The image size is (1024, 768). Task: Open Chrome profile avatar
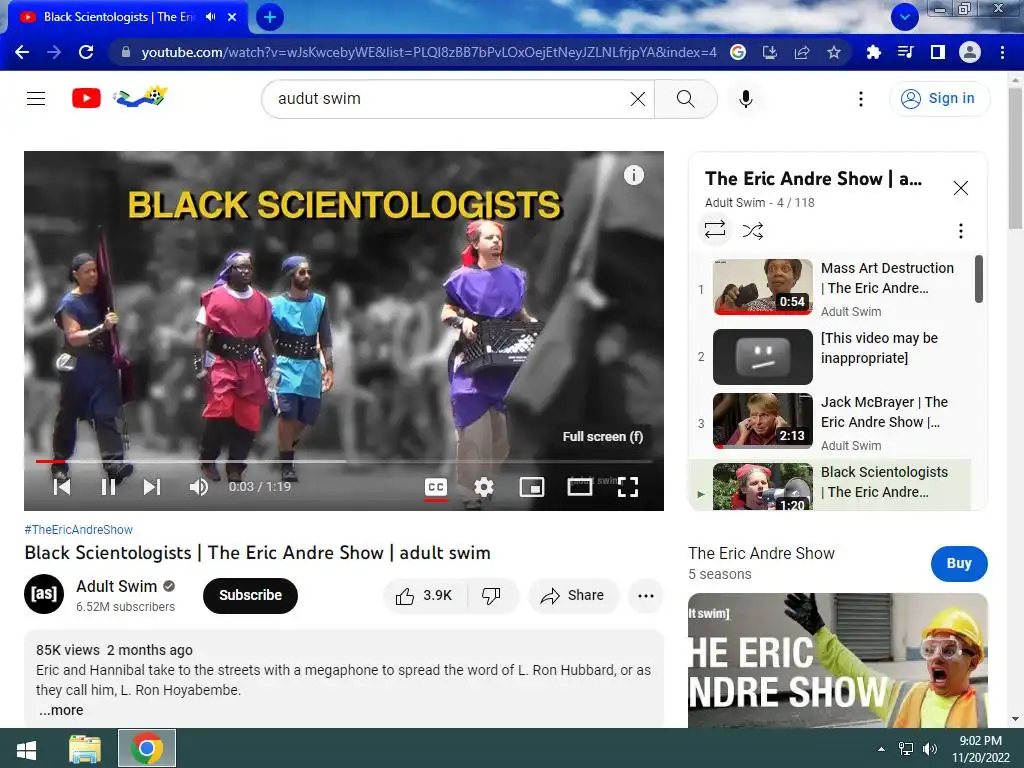click(970, 52)
